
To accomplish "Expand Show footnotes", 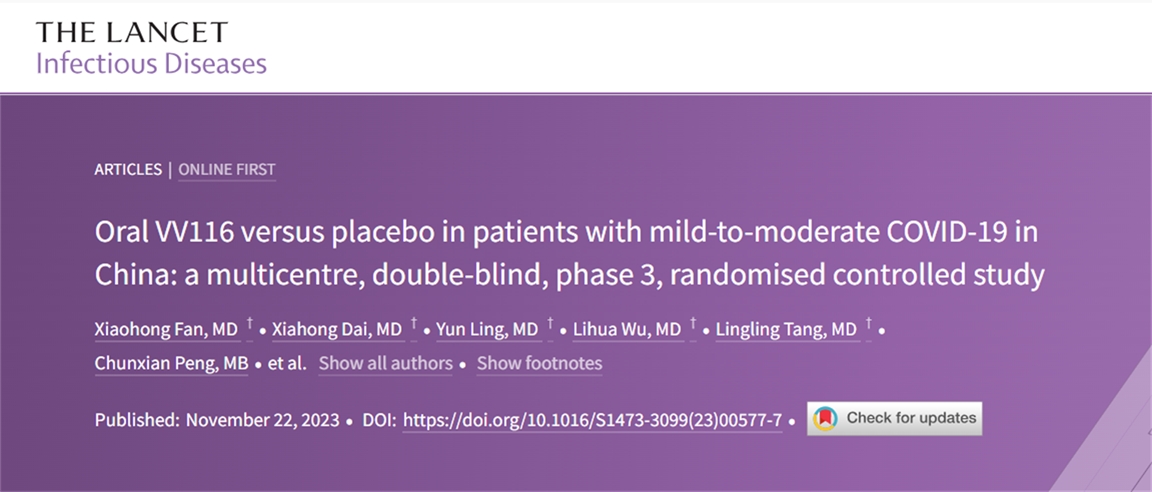I will [x=539, y=363].
